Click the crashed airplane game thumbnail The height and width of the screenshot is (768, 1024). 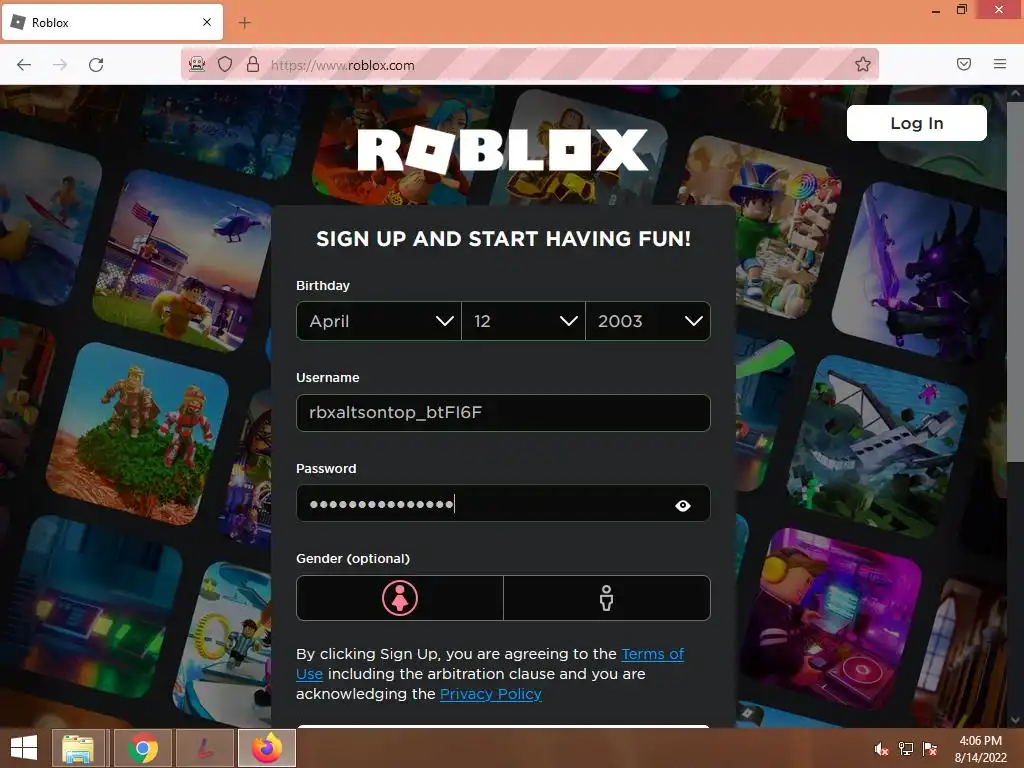click(875, 445)
